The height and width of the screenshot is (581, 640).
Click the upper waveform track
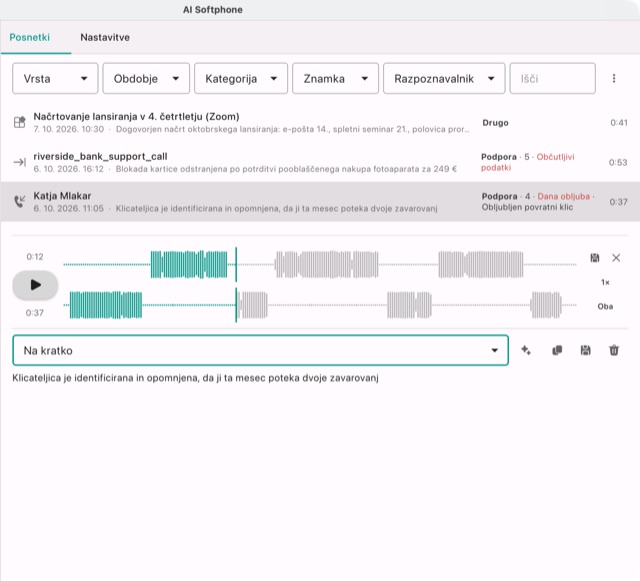point(320,265)
